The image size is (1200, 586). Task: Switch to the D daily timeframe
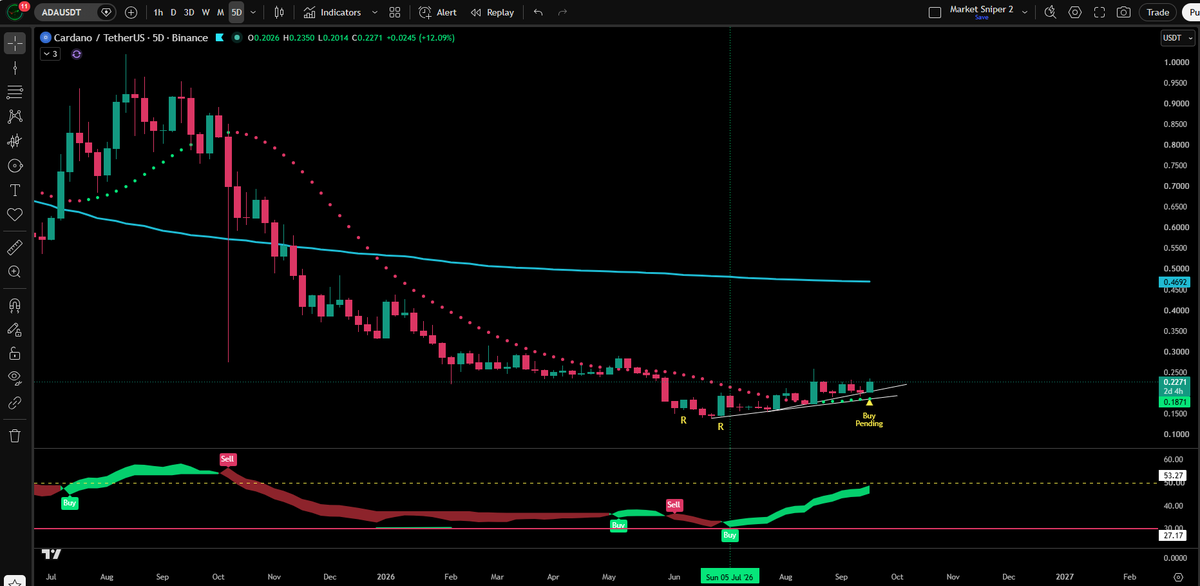coord(174,12)
